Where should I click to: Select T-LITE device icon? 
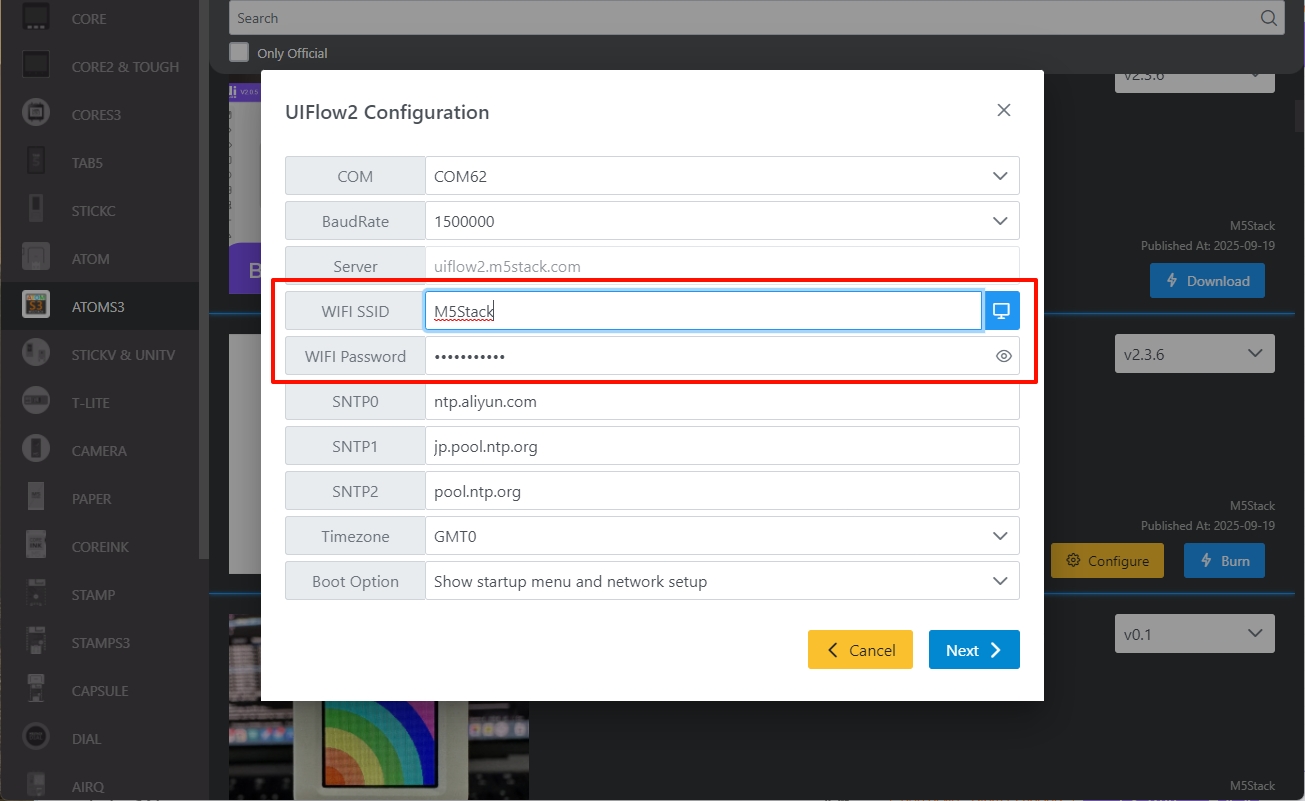(x=36, y=402)
